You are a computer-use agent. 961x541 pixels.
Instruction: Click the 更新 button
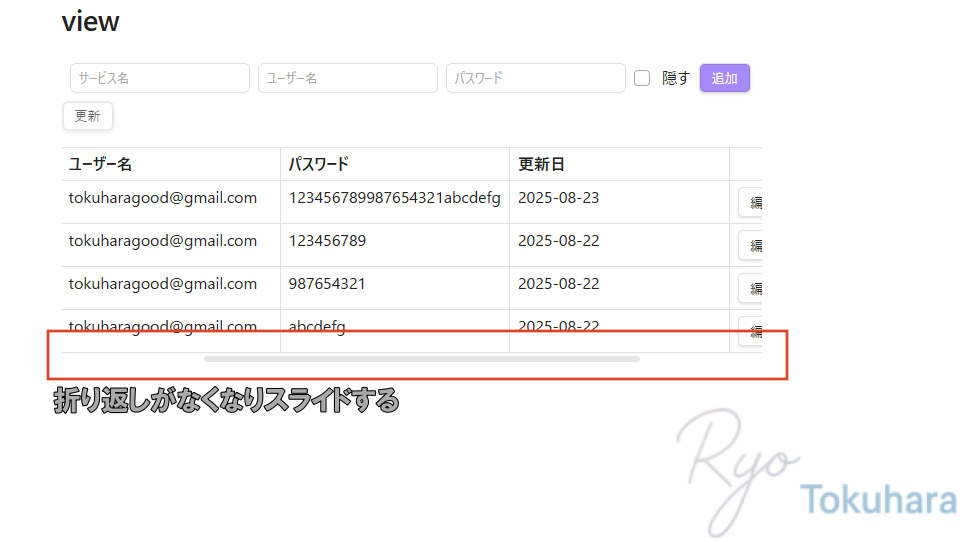pyautogui.click(x=88, y=116)
